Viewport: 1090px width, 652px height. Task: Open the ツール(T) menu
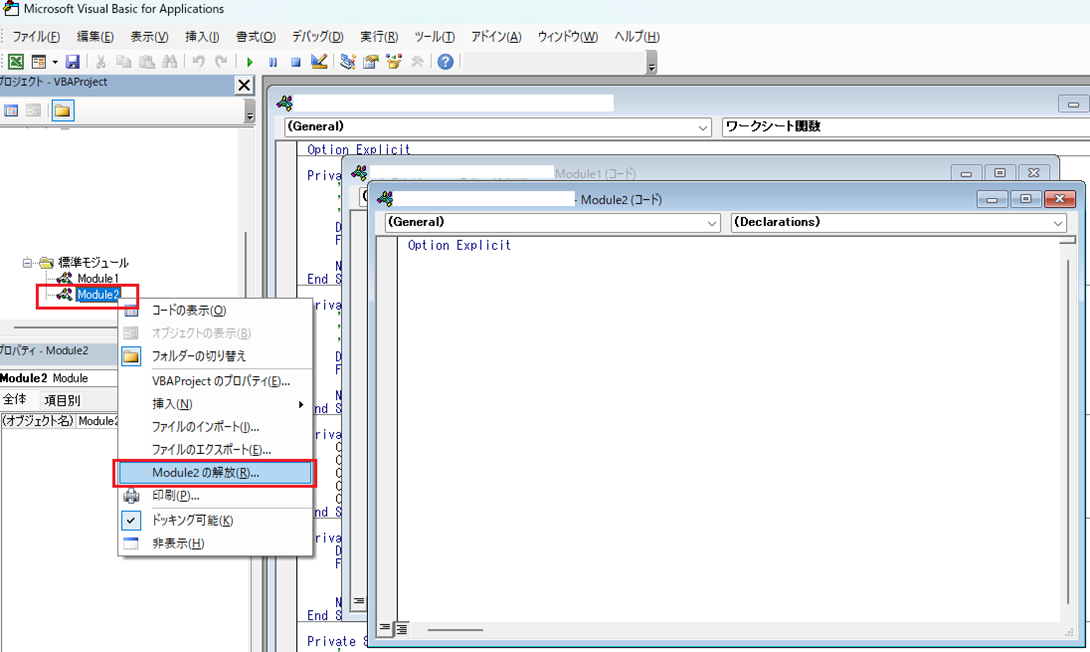click(434, 37)
